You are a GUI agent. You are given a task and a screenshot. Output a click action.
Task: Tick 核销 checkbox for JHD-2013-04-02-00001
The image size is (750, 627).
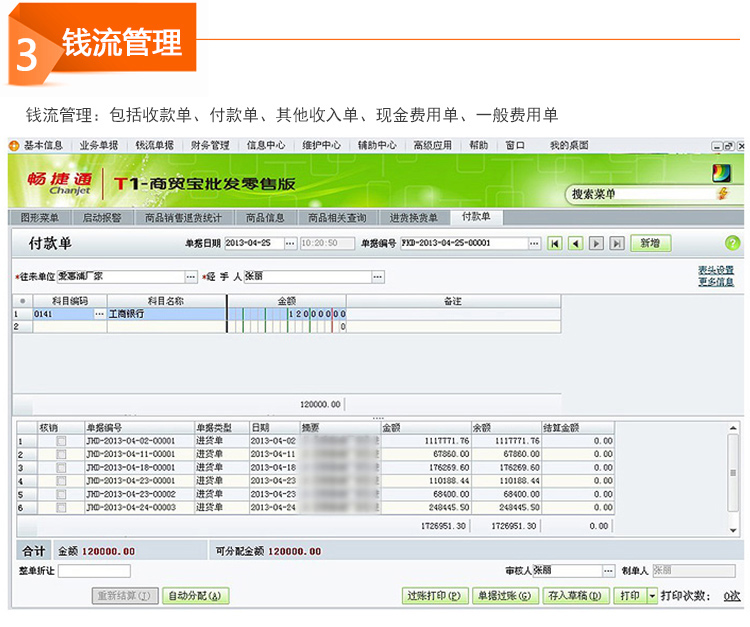pyautogui.click(x=61, y=441)
